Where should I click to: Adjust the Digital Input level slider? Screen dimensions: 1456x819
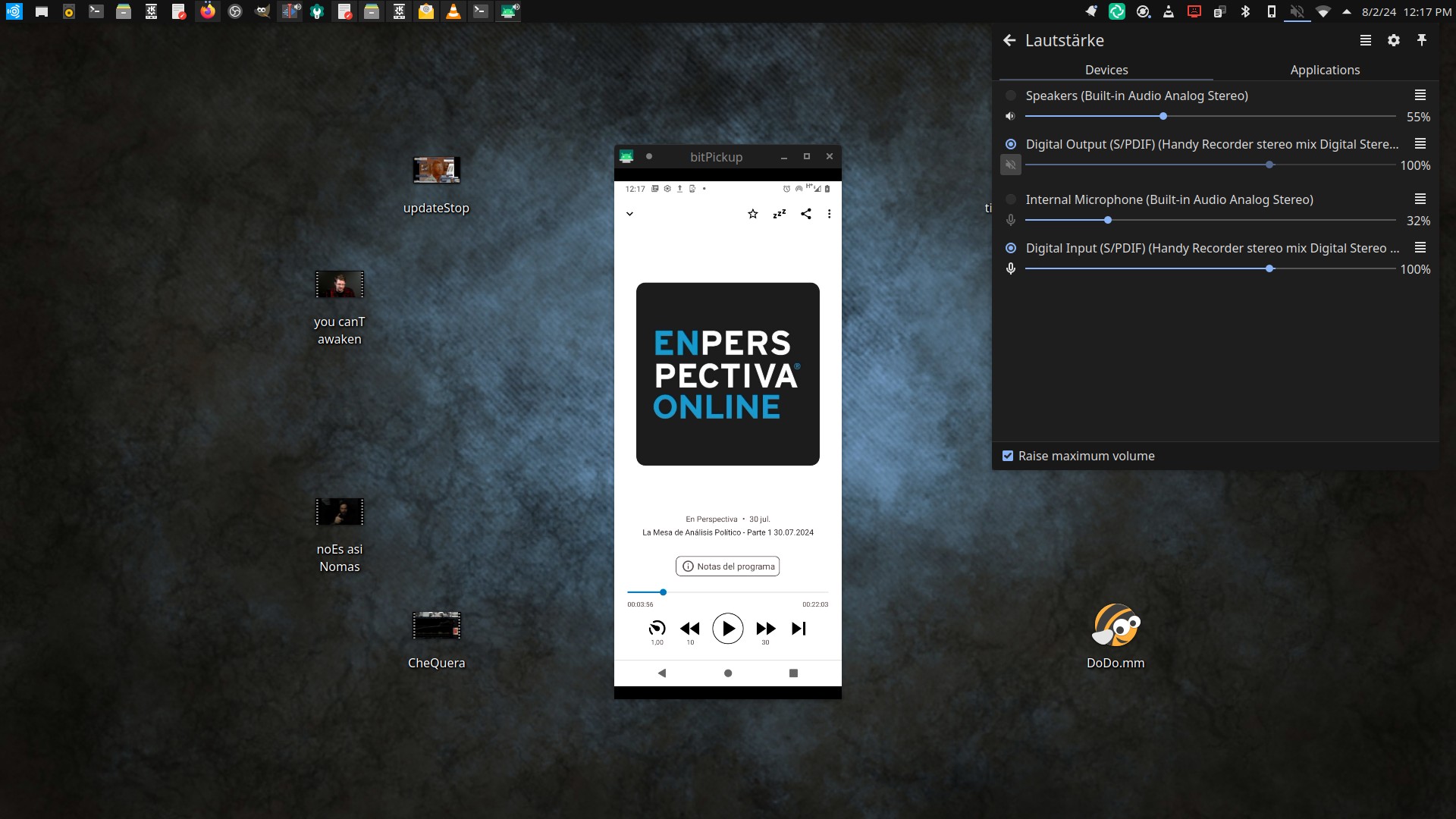pyautogui.click(x=1210, y=268)
